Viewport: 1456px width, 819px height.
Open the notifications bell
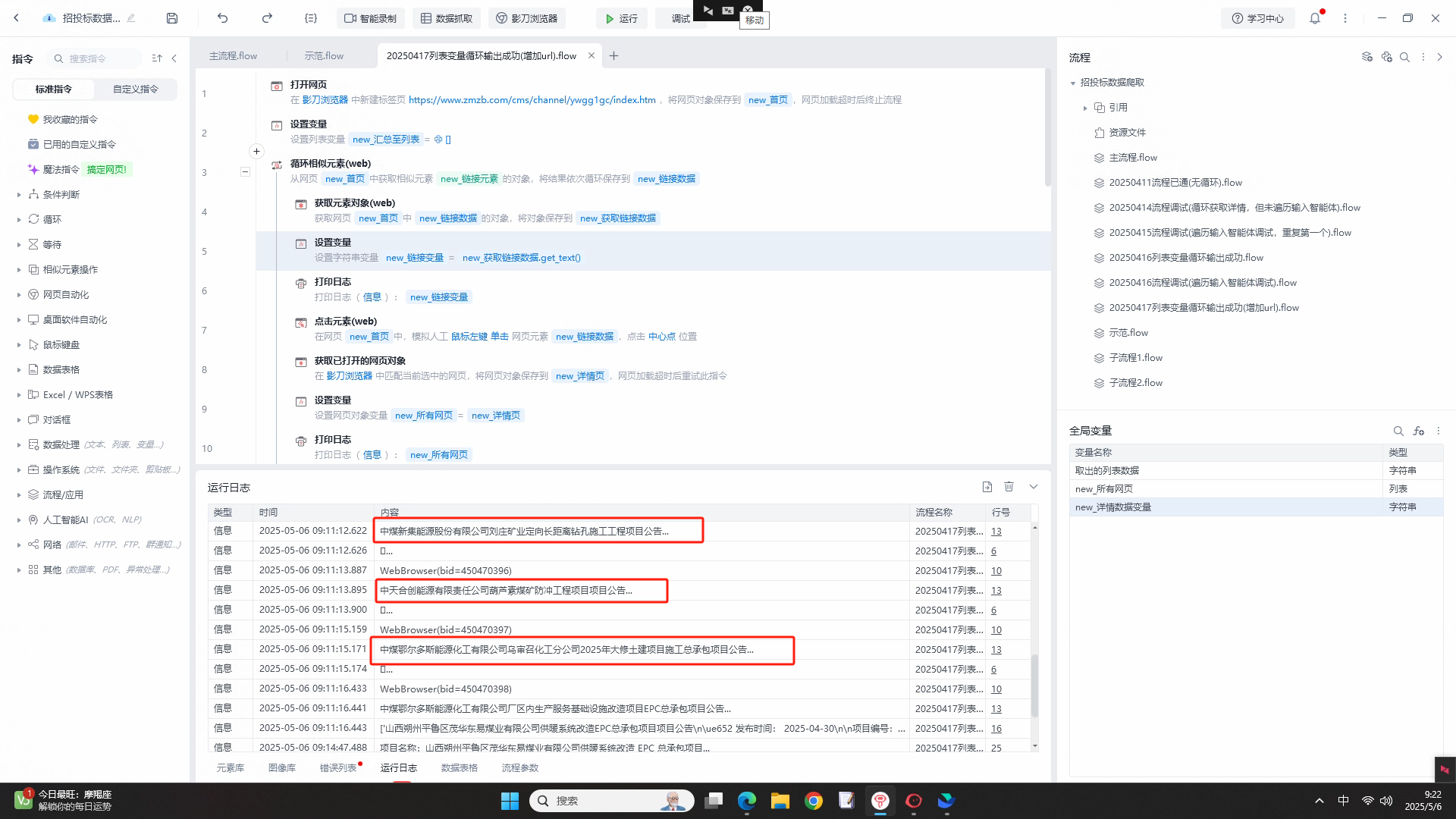point(1315,18)
